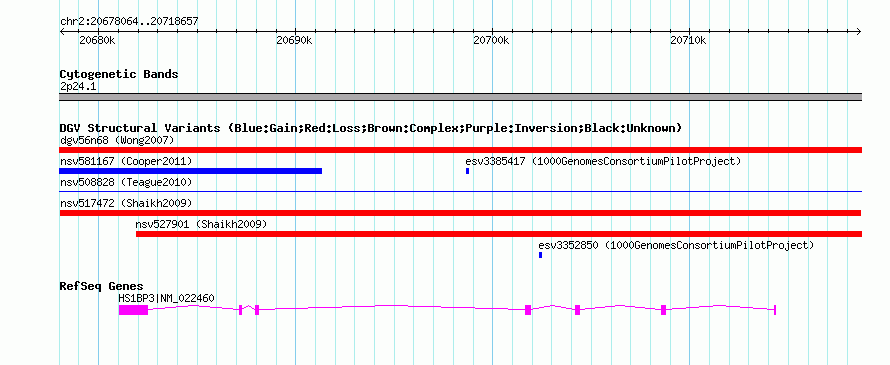The width and height of the screenshot is (890, 365).
Task: Select the small blue esv3385417 marker
Action: pos(468,171)
